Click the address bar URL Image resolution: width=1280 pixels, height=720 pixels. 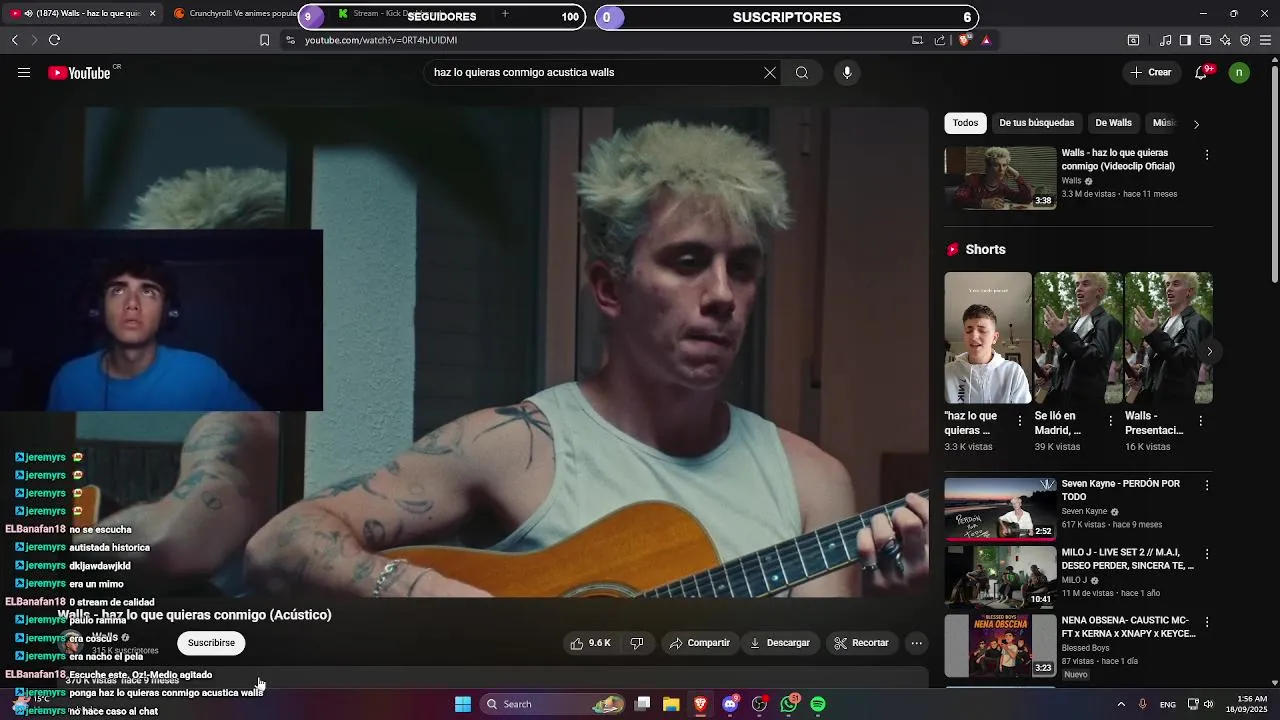[x=381, y=40]
